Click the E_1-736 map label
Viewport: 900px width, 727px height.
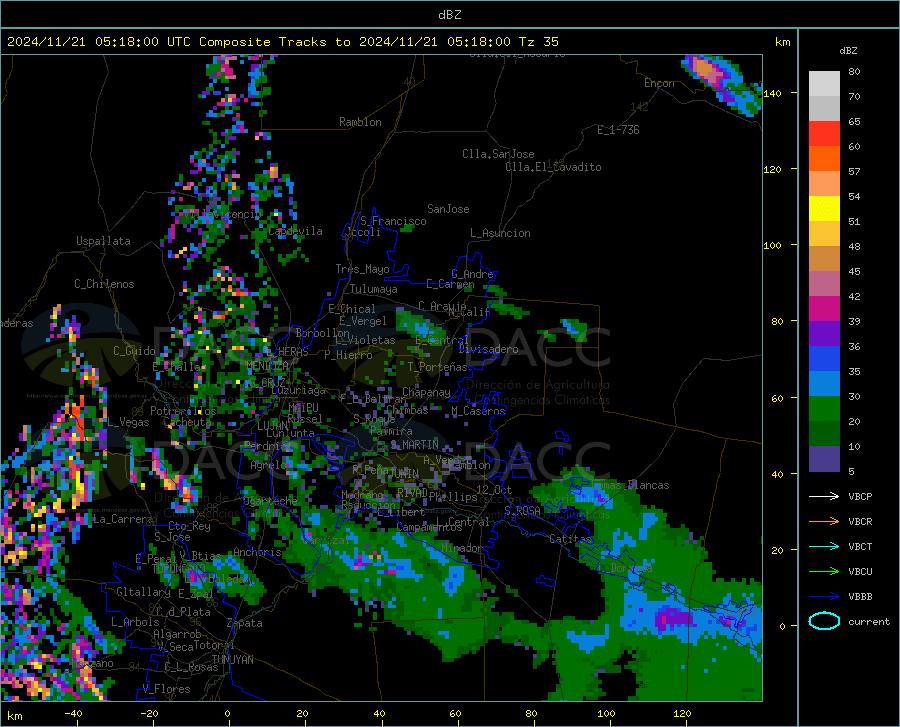click(618, 130)
